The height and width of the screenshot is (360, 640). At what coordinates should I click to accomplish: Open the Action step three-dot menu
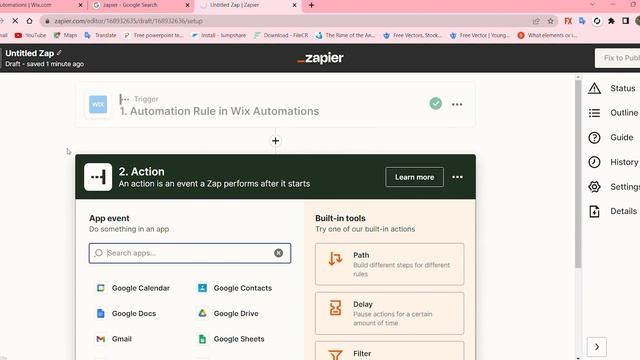458,177
